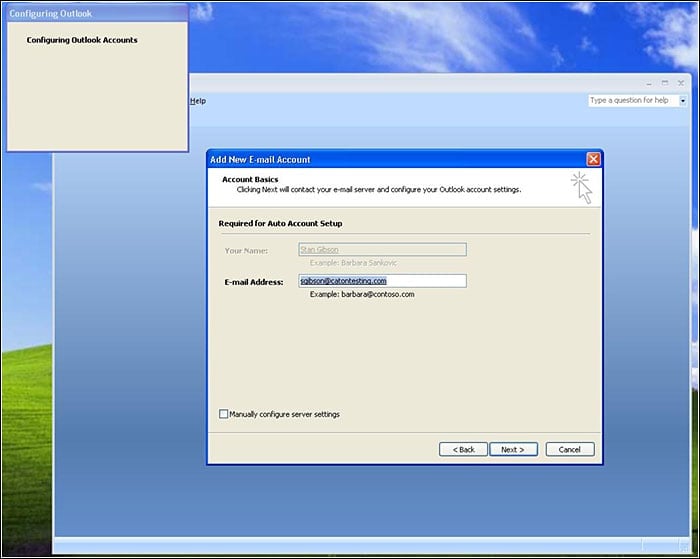Close the Add New E-mail Account dialog
Viewport: 700px width, 559px height.
(x=593, y=159)
